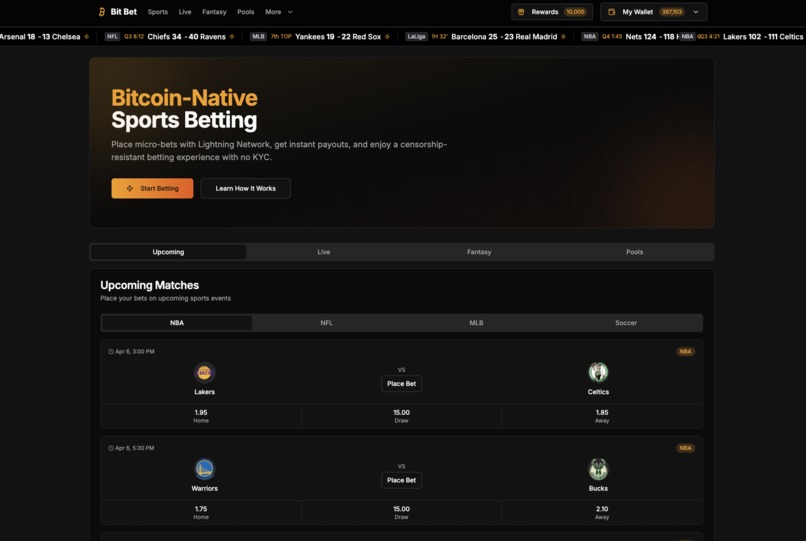
Task: Place Bet on Lakers vs Celtics
Action: pyautogui.click(x=401, y=384)
